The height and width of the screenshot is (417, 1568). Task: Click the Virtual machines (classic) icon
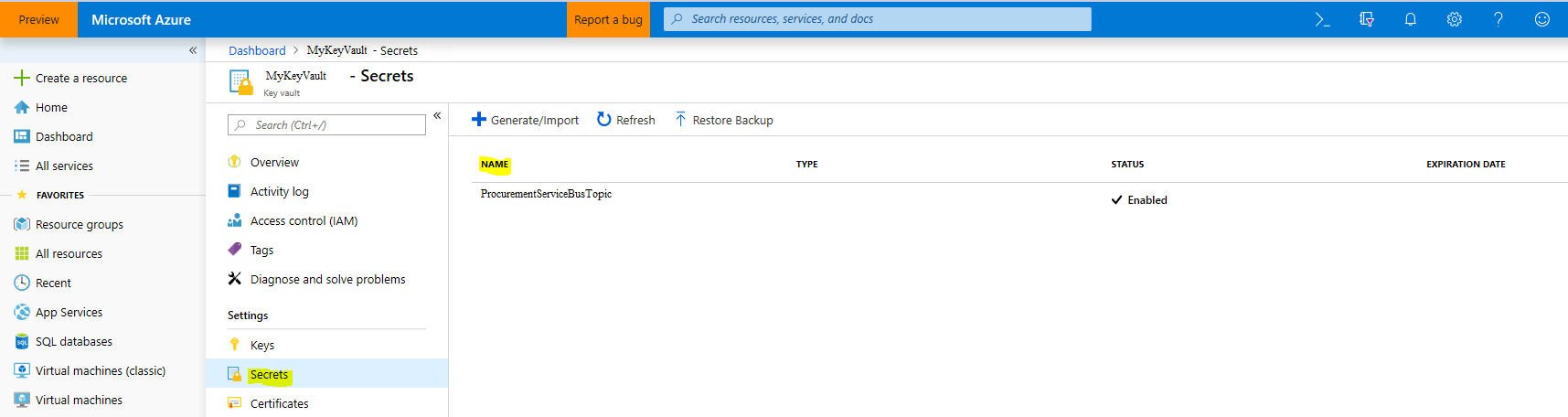22,370
